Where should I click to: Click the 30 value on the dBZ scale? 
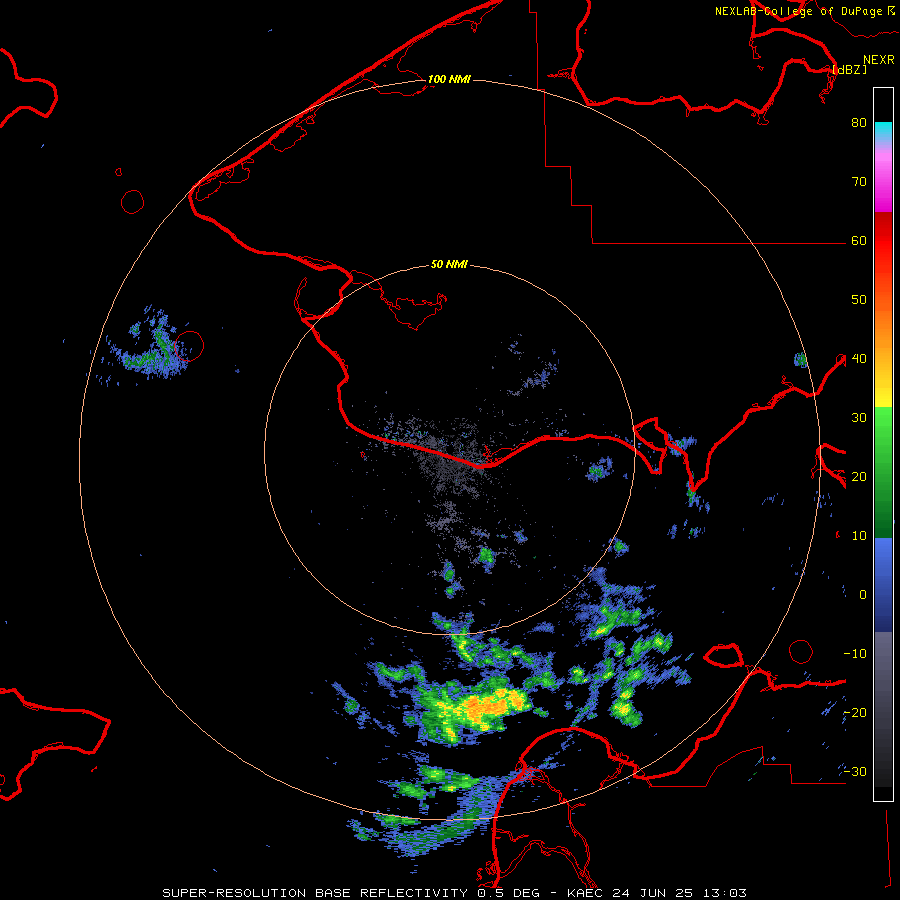(859, 417)
